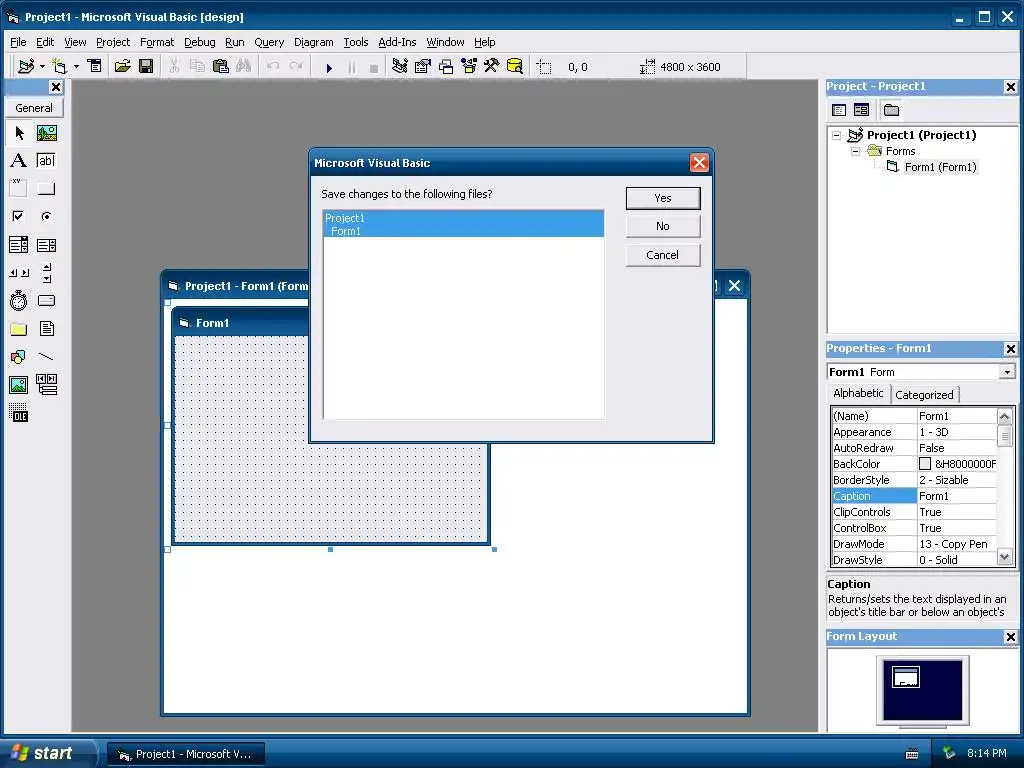Open the Project menu
Viewport: 1024px width, 768px height.
[x=113, y=42]
